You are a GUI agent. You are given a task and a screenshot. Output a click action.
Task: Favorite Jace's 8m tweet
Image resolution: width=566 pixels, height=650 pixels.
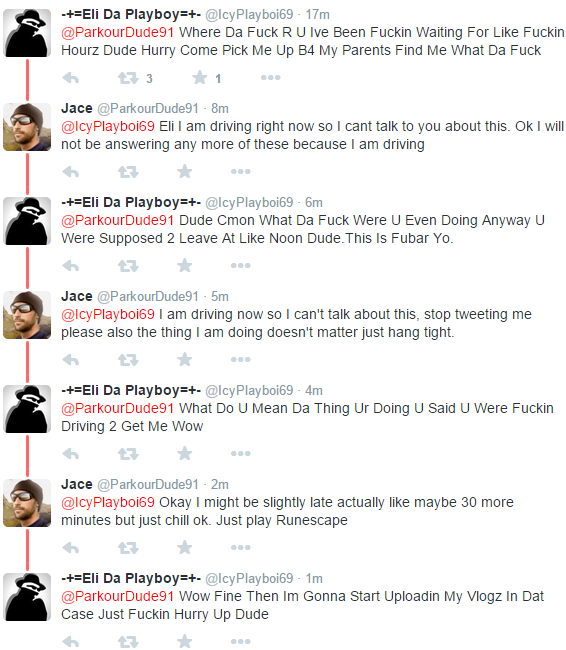click(x=185, y=171)
